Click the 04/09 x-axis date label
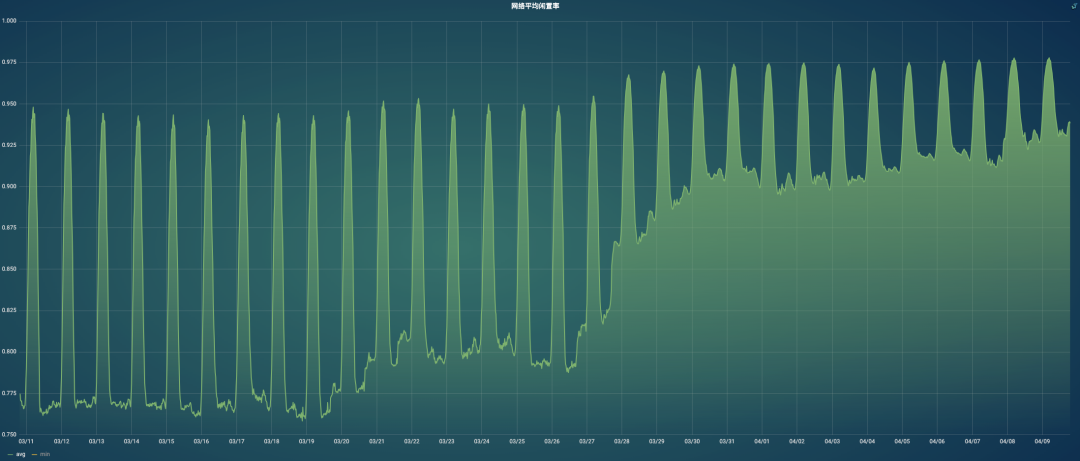Image resolution: width=1080 pixels, height=461 pixels. [1042, 441]
